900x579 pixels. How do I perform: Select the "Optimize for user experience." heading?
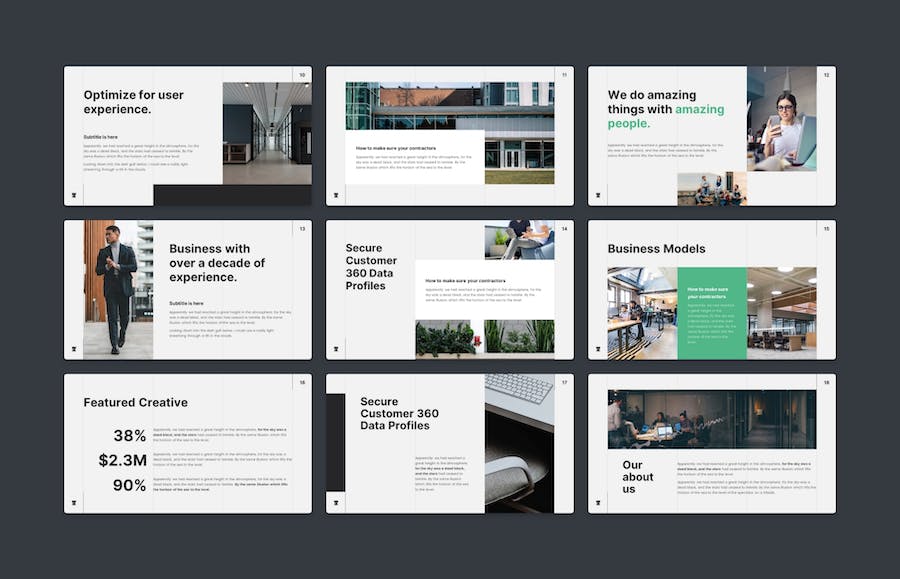pyautogui.click(x=134, y=102)
